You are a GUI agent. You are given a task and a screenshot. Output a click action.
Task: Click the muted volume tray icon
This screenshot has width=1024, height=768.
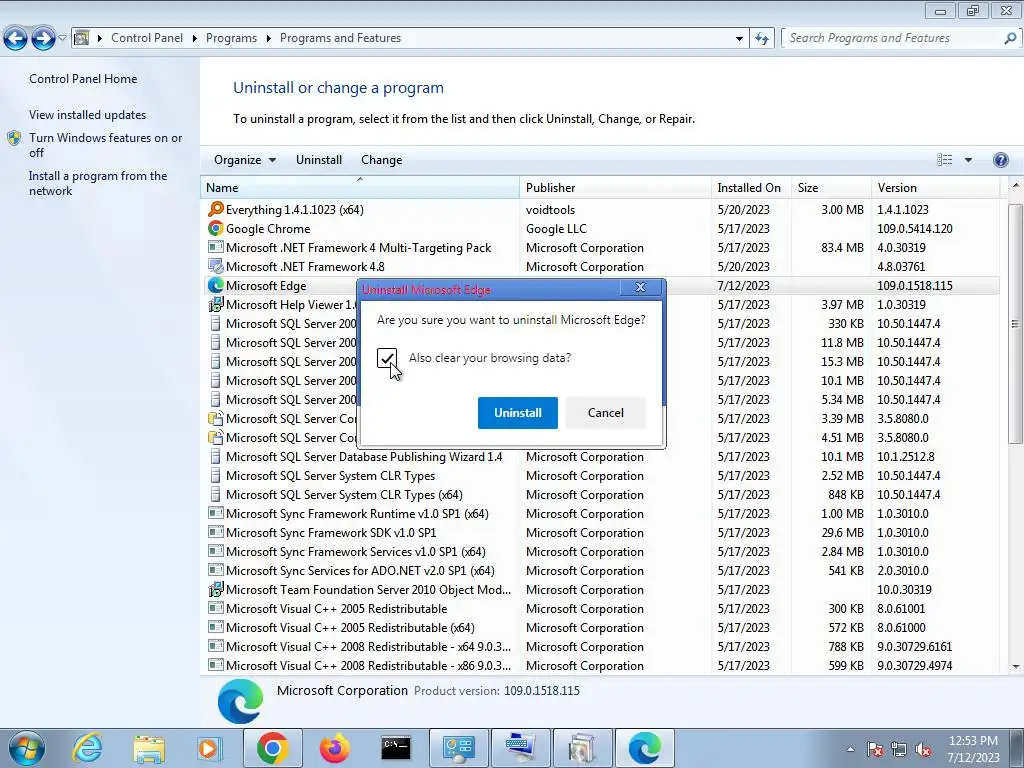[923, 749]
